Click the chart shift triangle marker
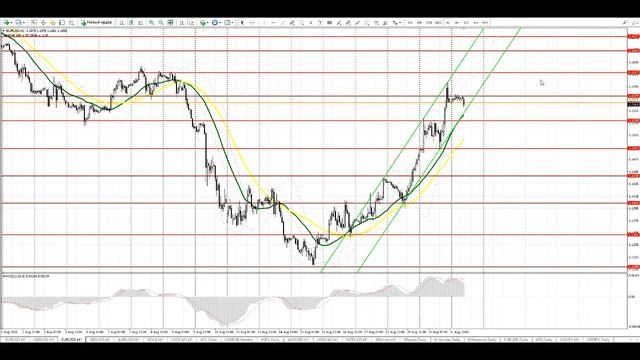Screen dimensions: 640x360 [464, 29]
